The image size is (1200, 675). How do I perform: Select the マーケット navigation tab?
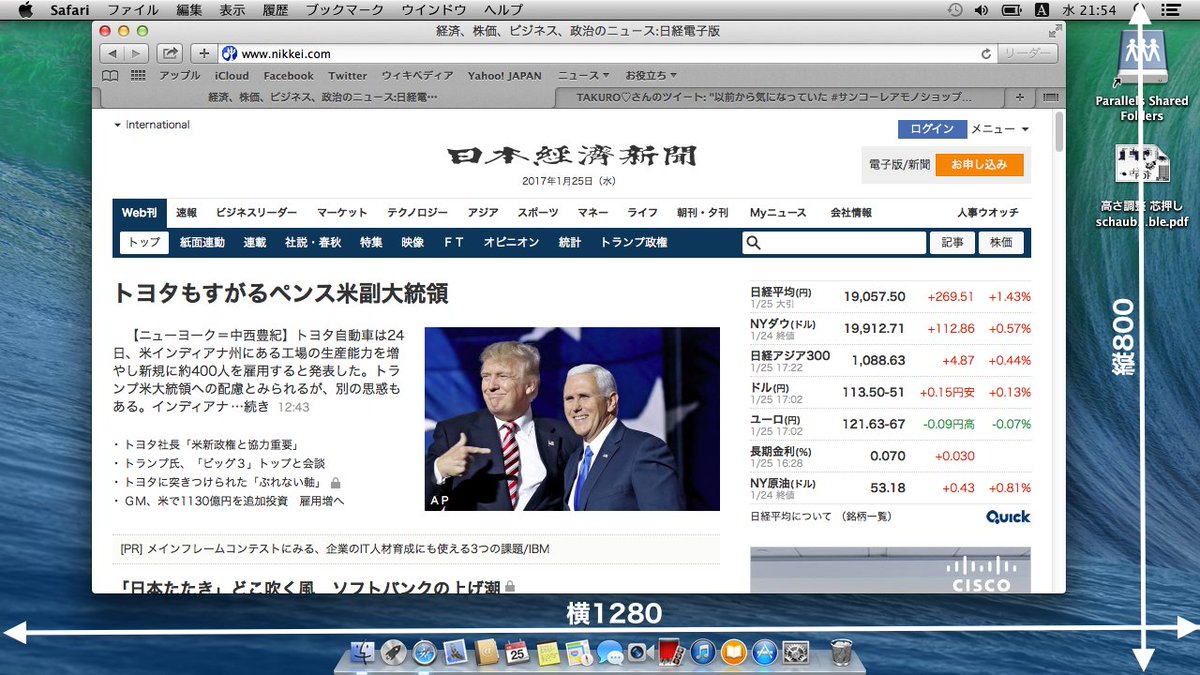coord(342,213)
